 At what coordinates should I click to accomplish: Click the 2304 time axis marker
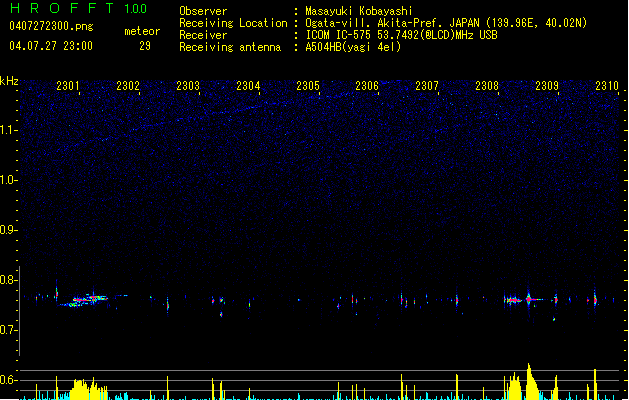(x=248, y=86)
